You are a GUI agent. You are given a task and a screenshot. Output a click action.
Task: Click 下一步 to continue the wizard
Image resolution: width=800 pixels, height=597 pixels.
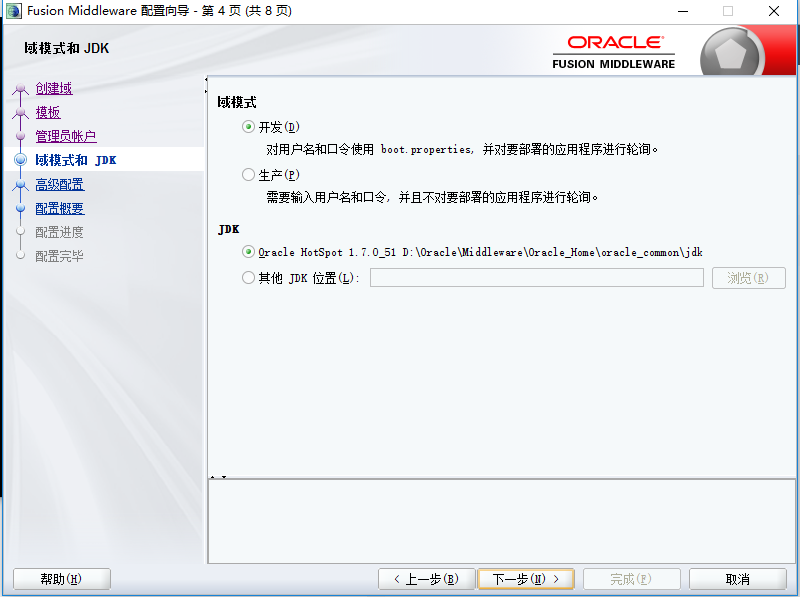coord(525,578)
